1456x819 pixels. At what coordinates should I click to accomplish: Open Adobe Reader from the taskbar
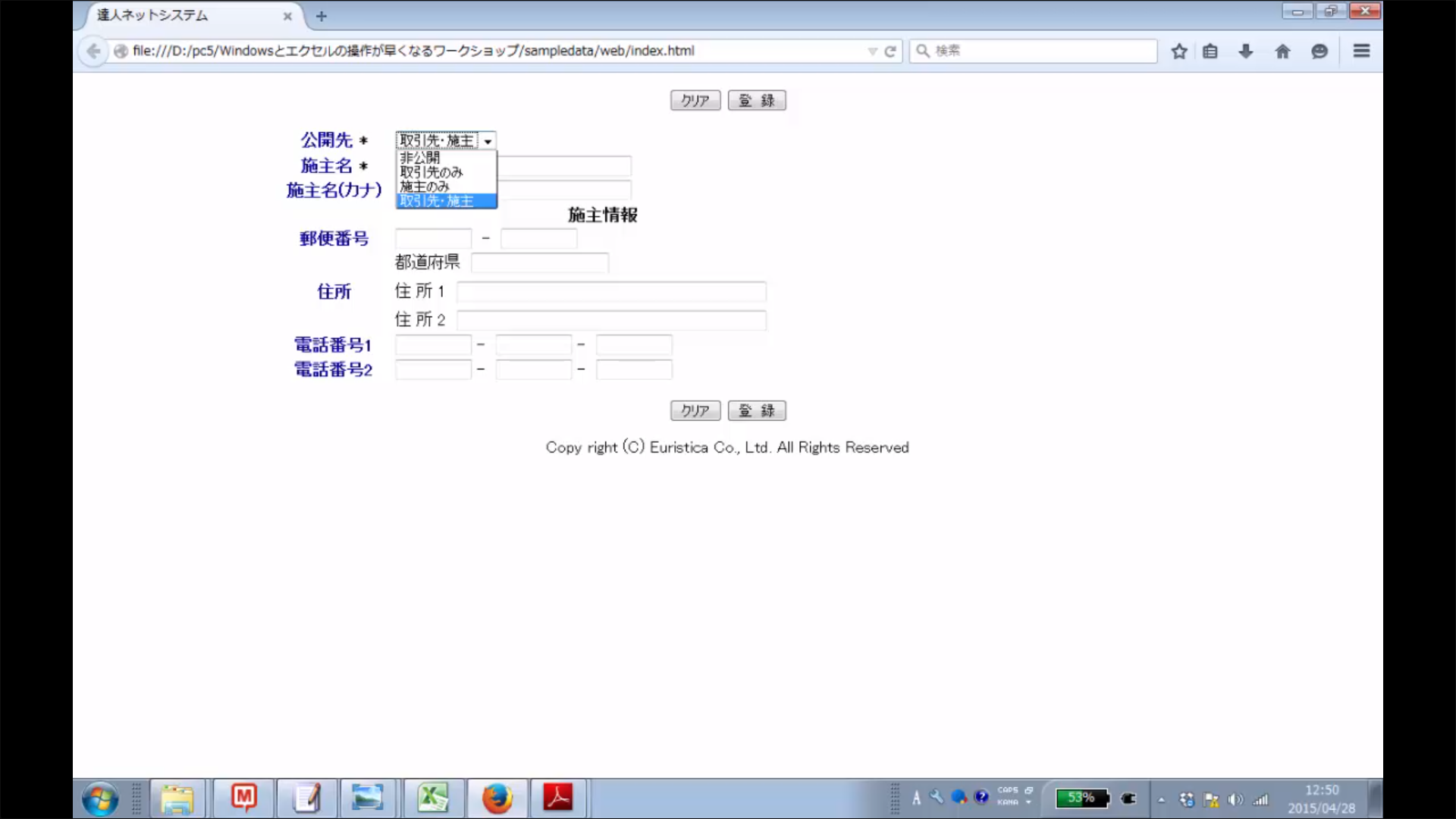[557, 798]
